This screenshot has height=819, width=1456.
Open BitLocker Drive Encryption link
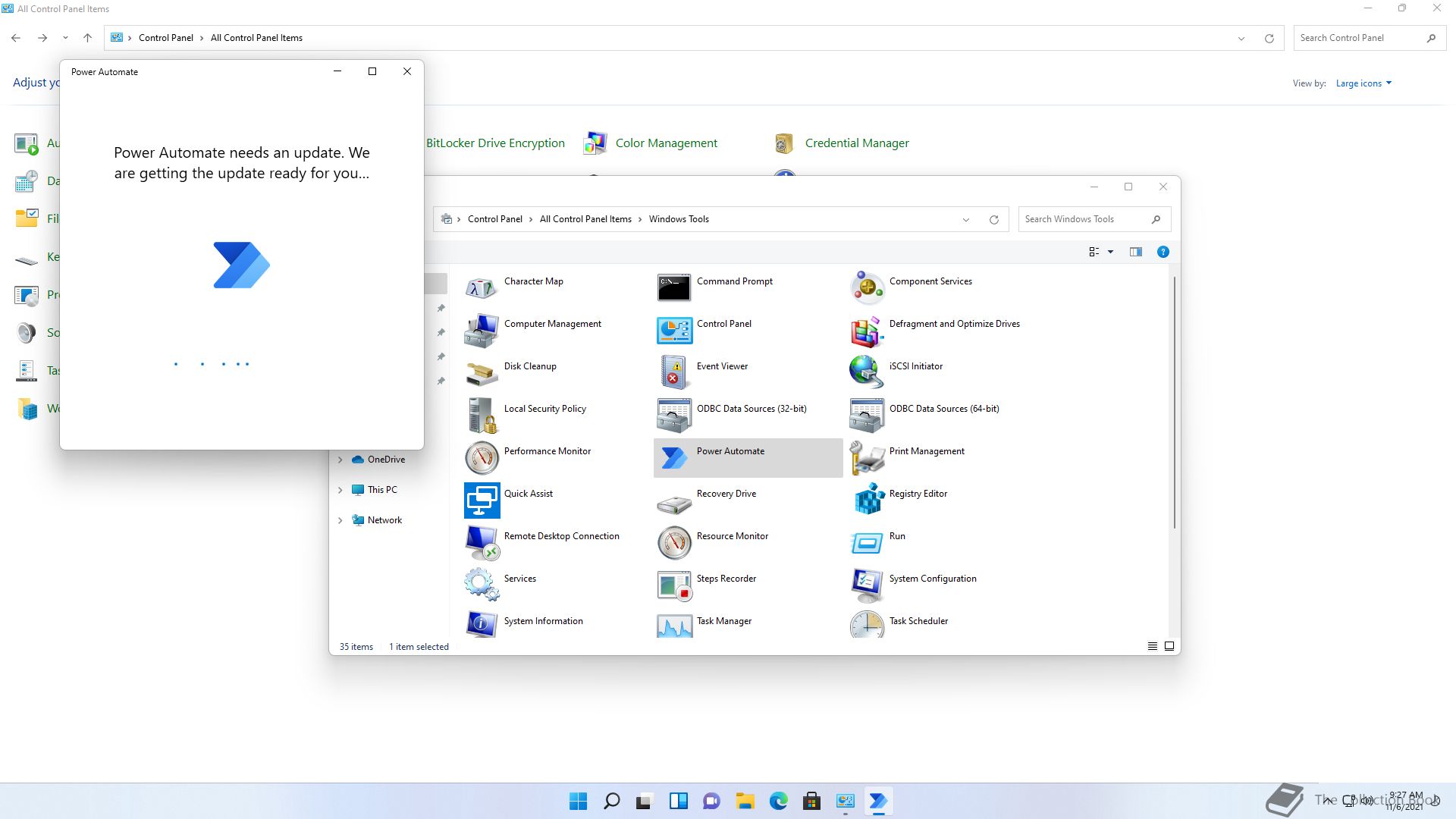(495, 143)
